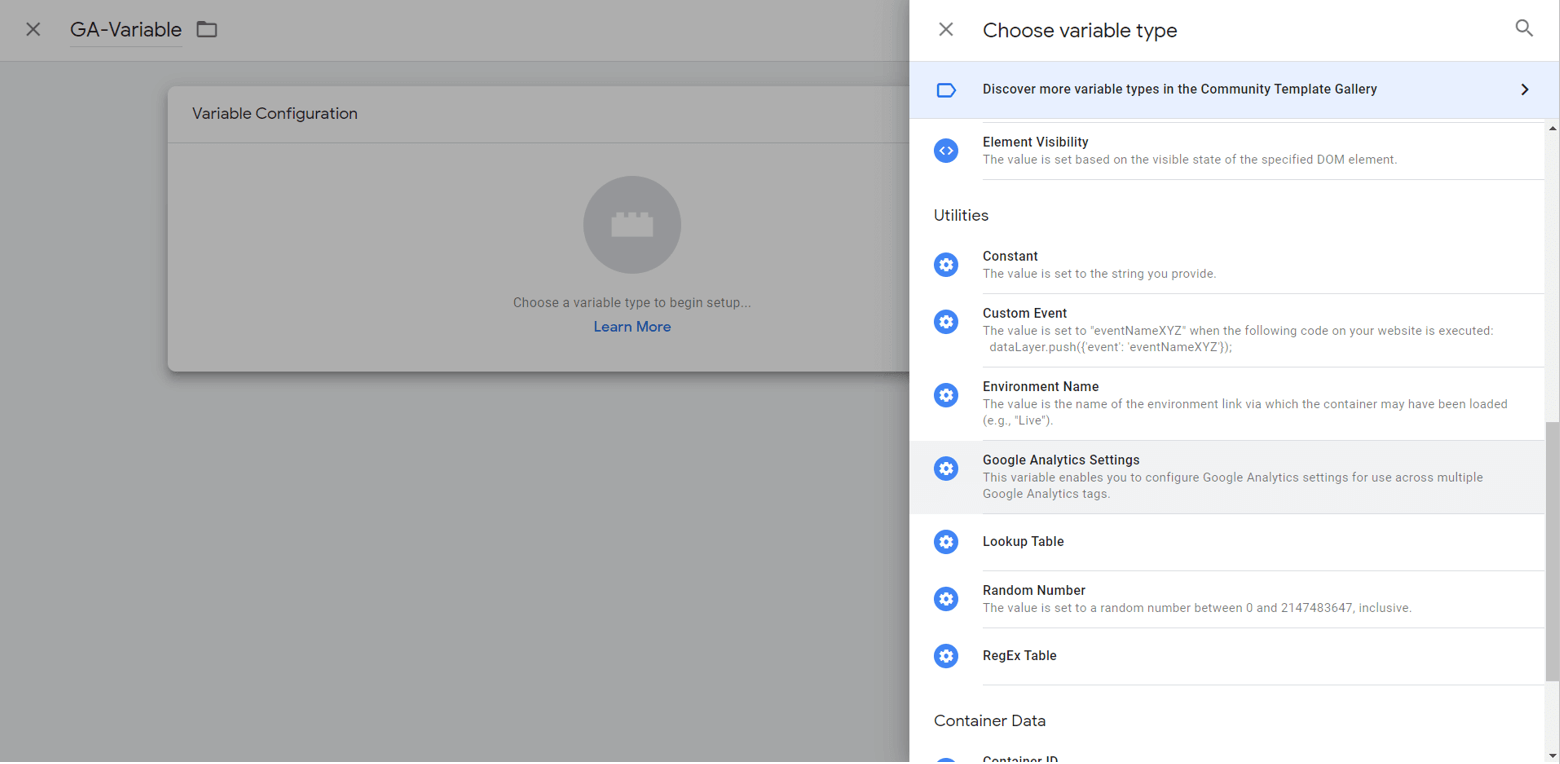Click the variable list scrollbar thumb
This screenshot has height=764, width=1560.
1552,551
